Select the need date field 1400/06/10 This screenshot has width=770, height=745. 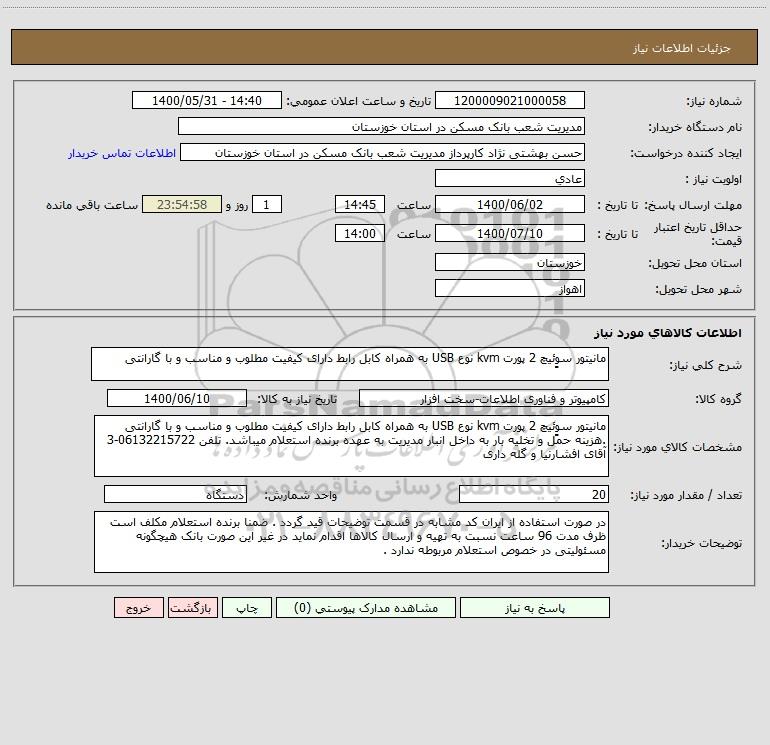pos(177,398)
